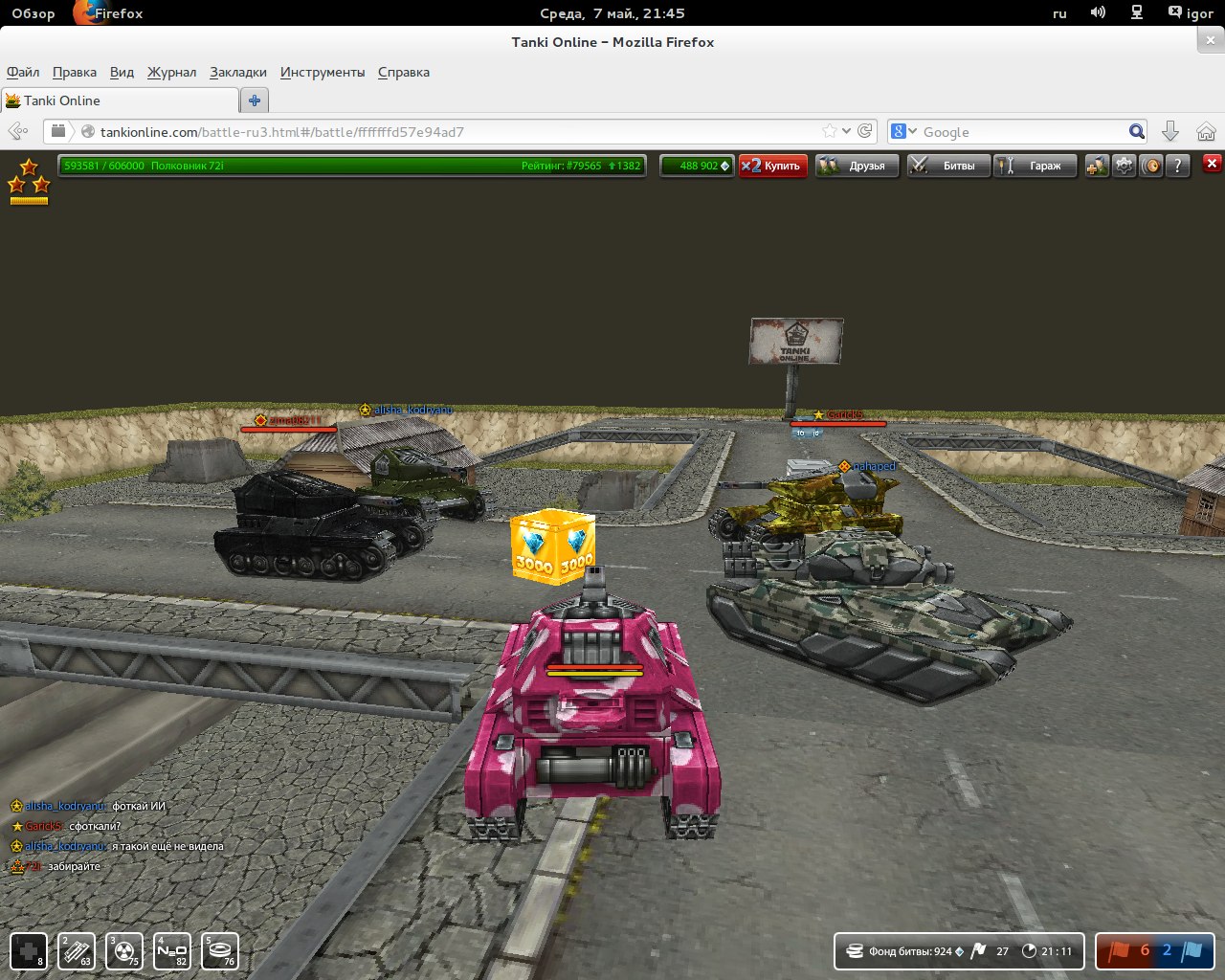Open the Инструменты menu
This screenshot has width=1225, height=980.
[x=322, y=72]
